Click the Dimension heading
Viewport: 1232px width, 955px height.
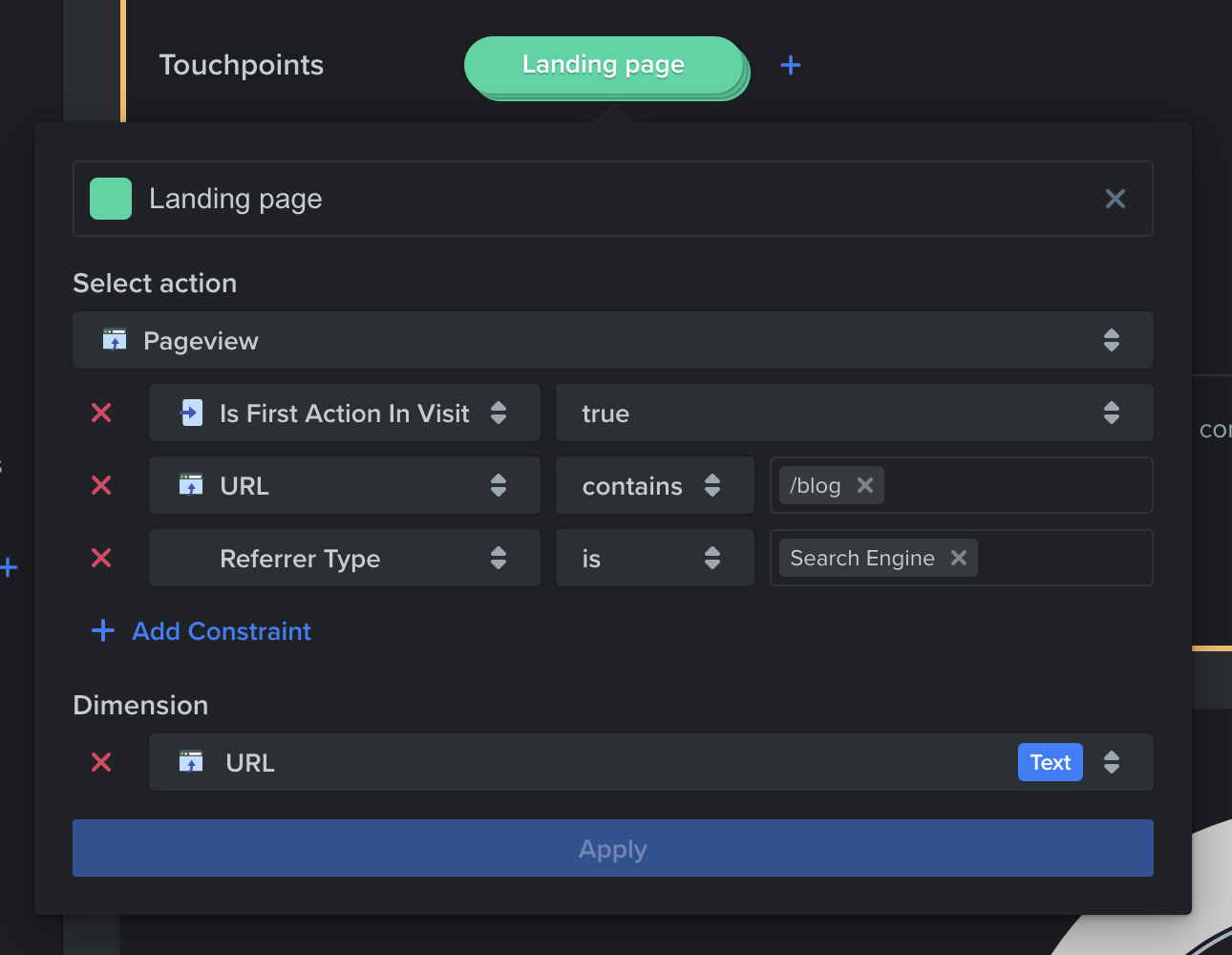coord(140,706)
